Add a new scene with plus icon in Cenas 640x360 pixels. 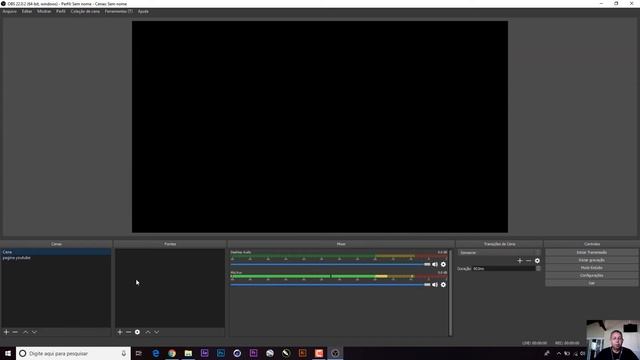click(6, 332)
